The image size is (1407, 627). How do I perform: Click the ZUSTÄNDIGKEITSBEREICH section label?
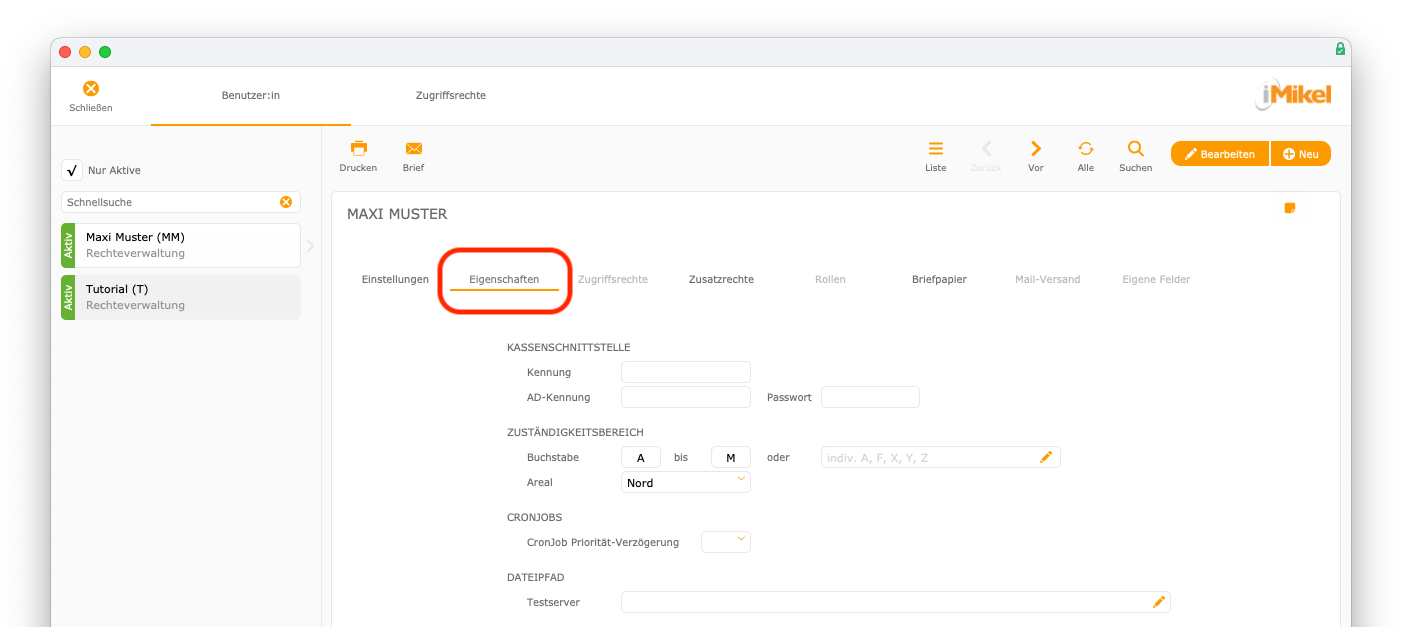(575, 432)
